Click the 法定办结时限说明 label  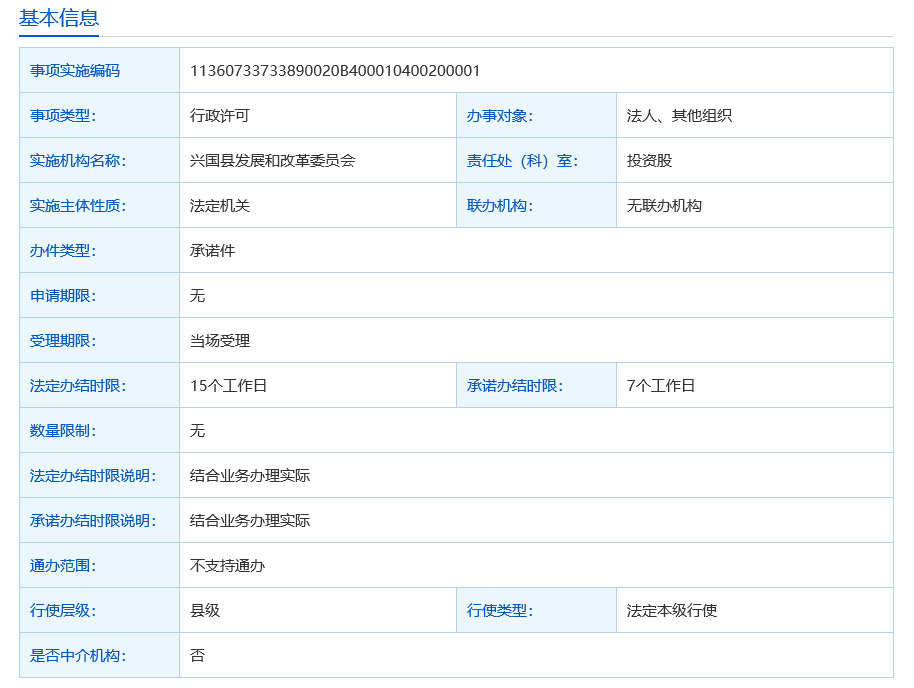(92, 475)
